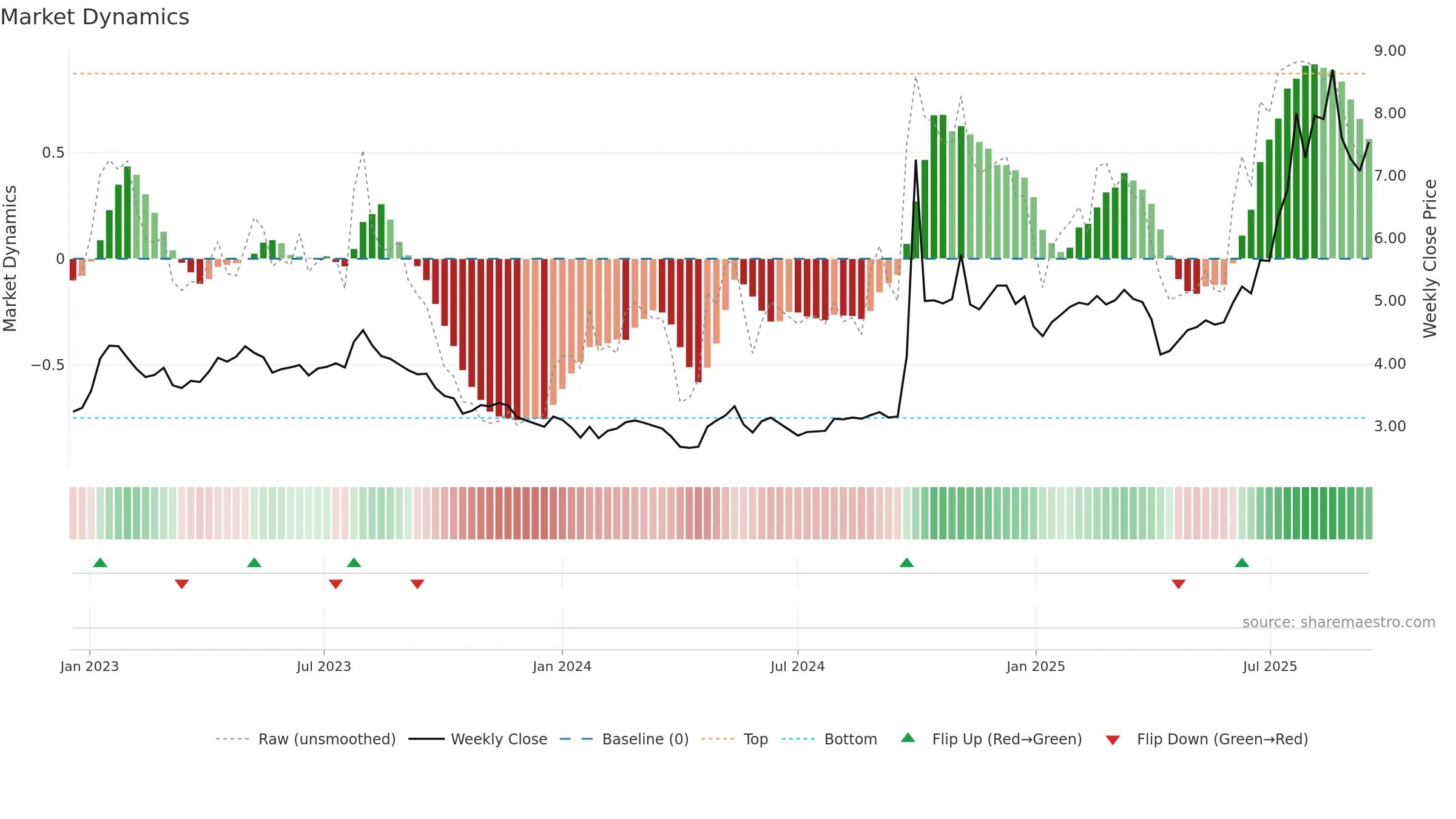Click the Jul 2025 x-axis label

point(1270,666)
